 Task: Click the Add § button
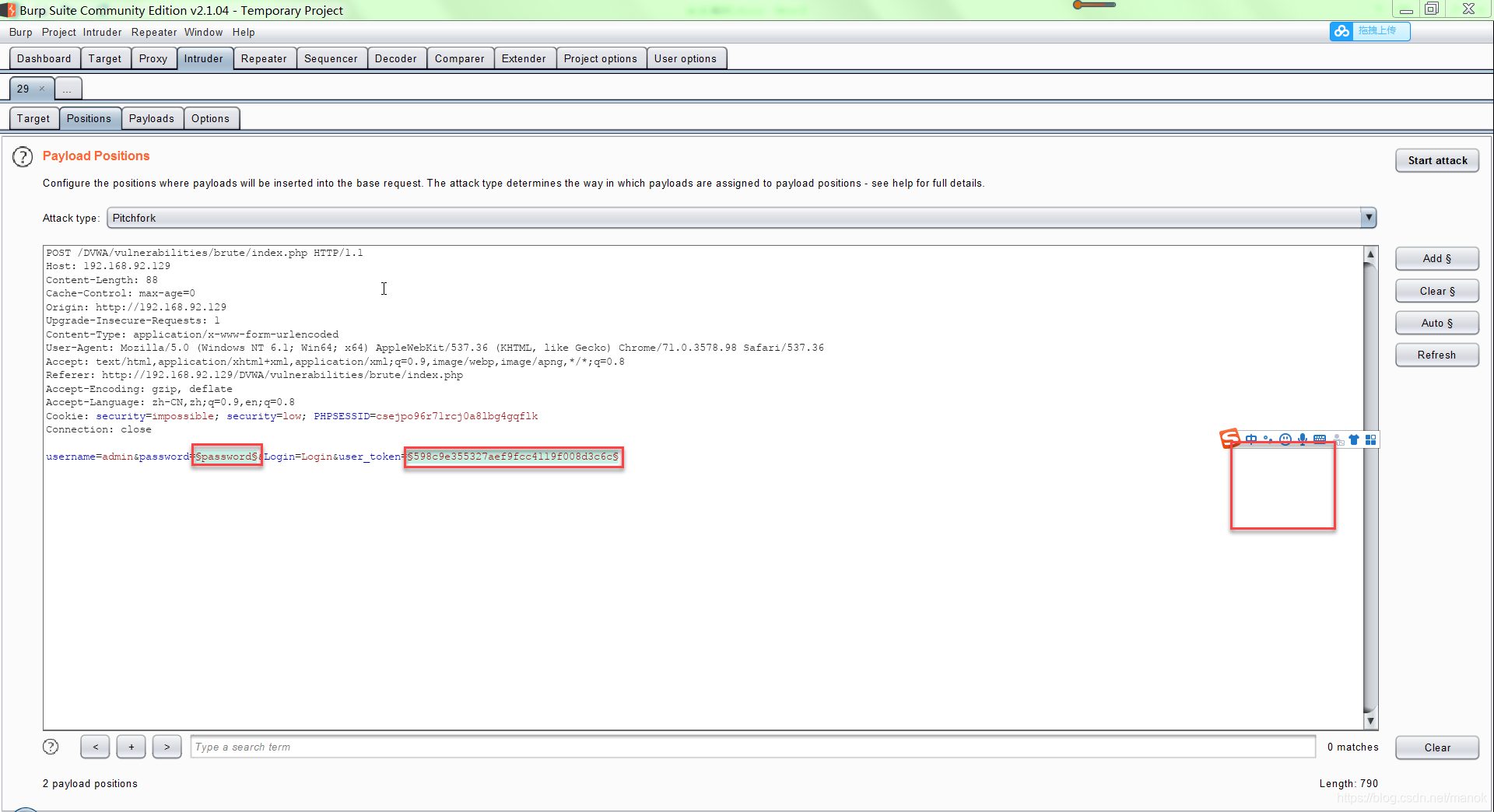(1437, 258)
